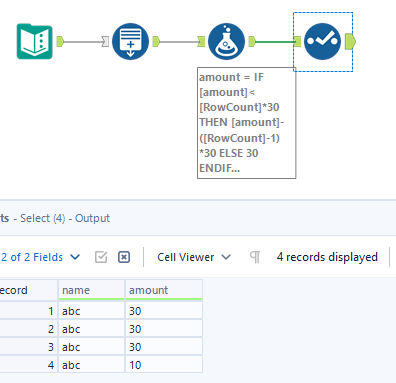396x383 pixels.
Task: Click input anchor of Generate Rows tool
Action: 105,42
